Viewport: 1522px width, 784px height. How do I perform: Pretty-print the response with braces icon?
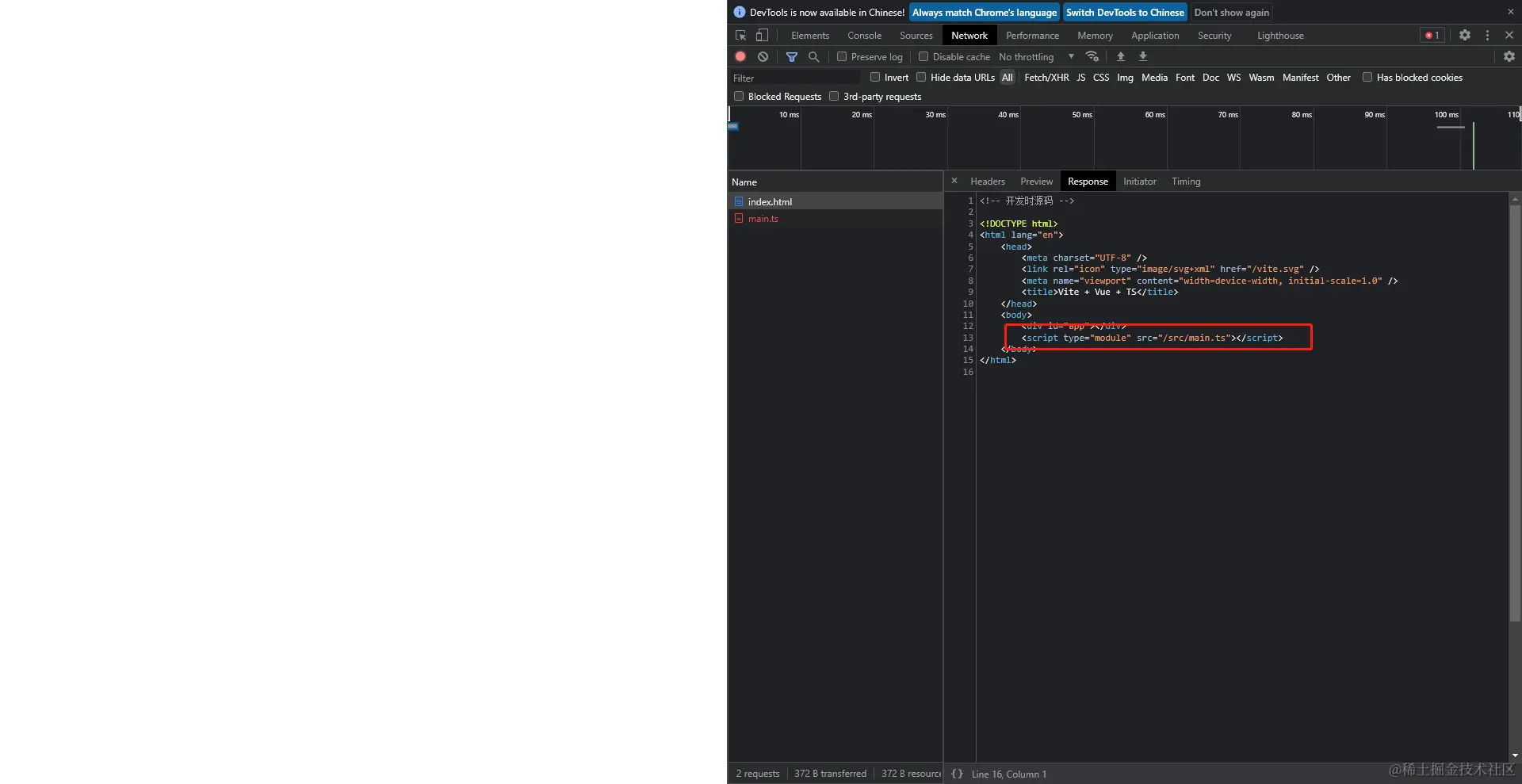[958, 774]
